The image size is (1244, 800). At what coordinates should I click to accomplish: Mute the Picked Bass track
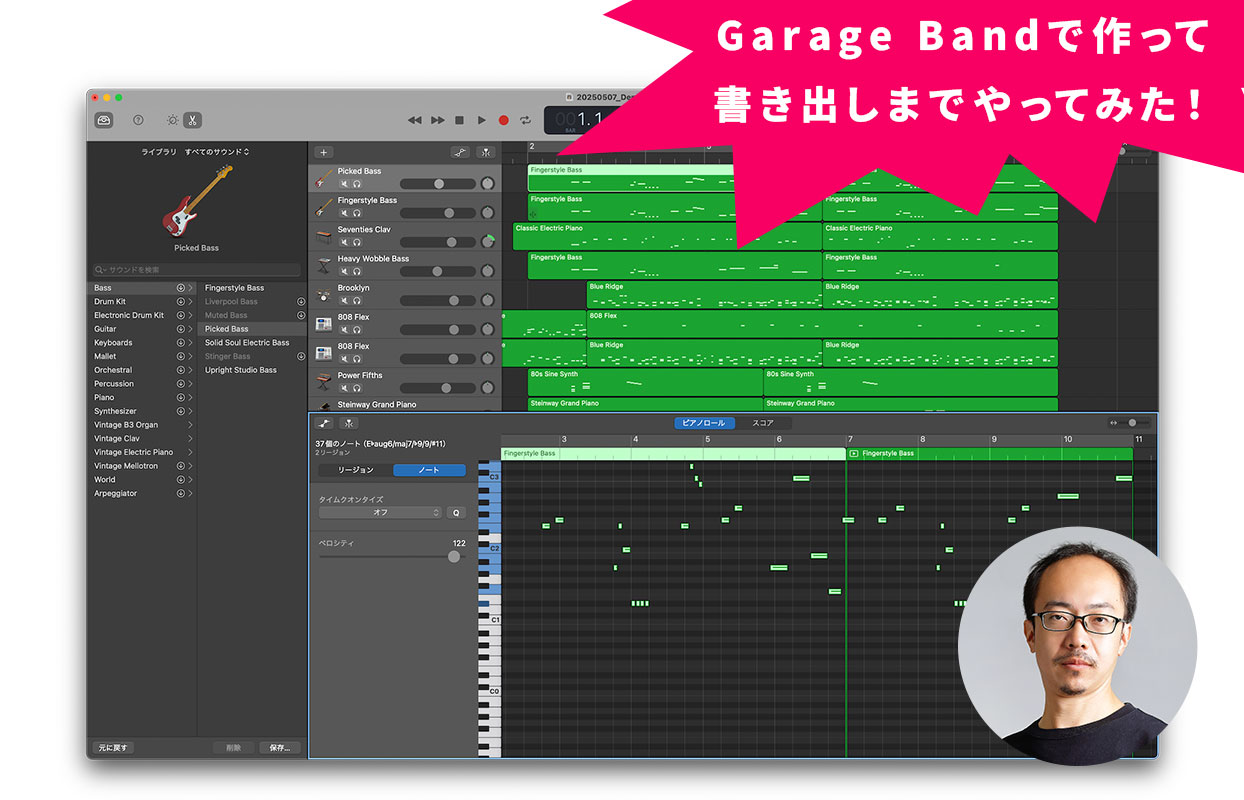pyautogui.click(x=343, y=184)
